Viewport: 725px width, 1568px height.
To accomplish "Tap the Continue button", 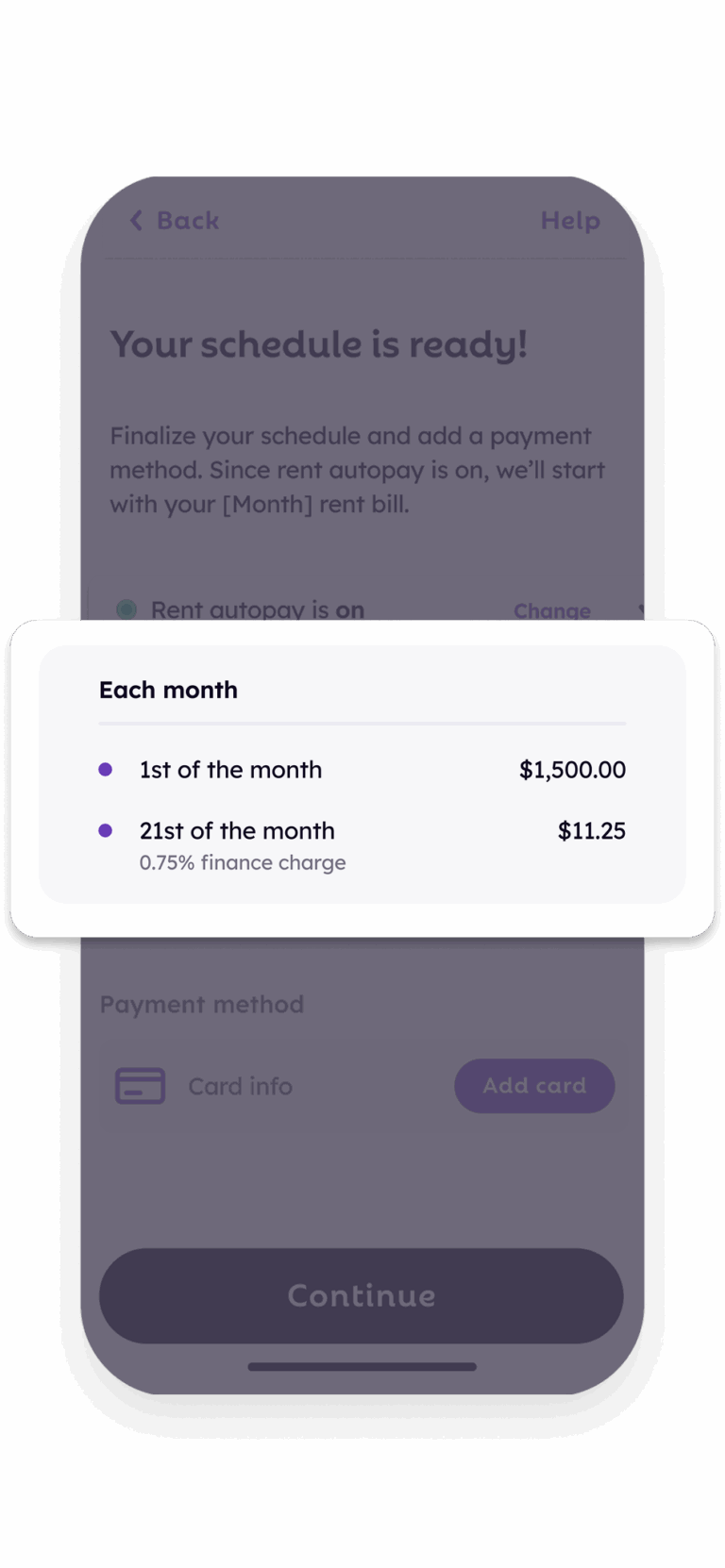I will [x=362, y=1295].
